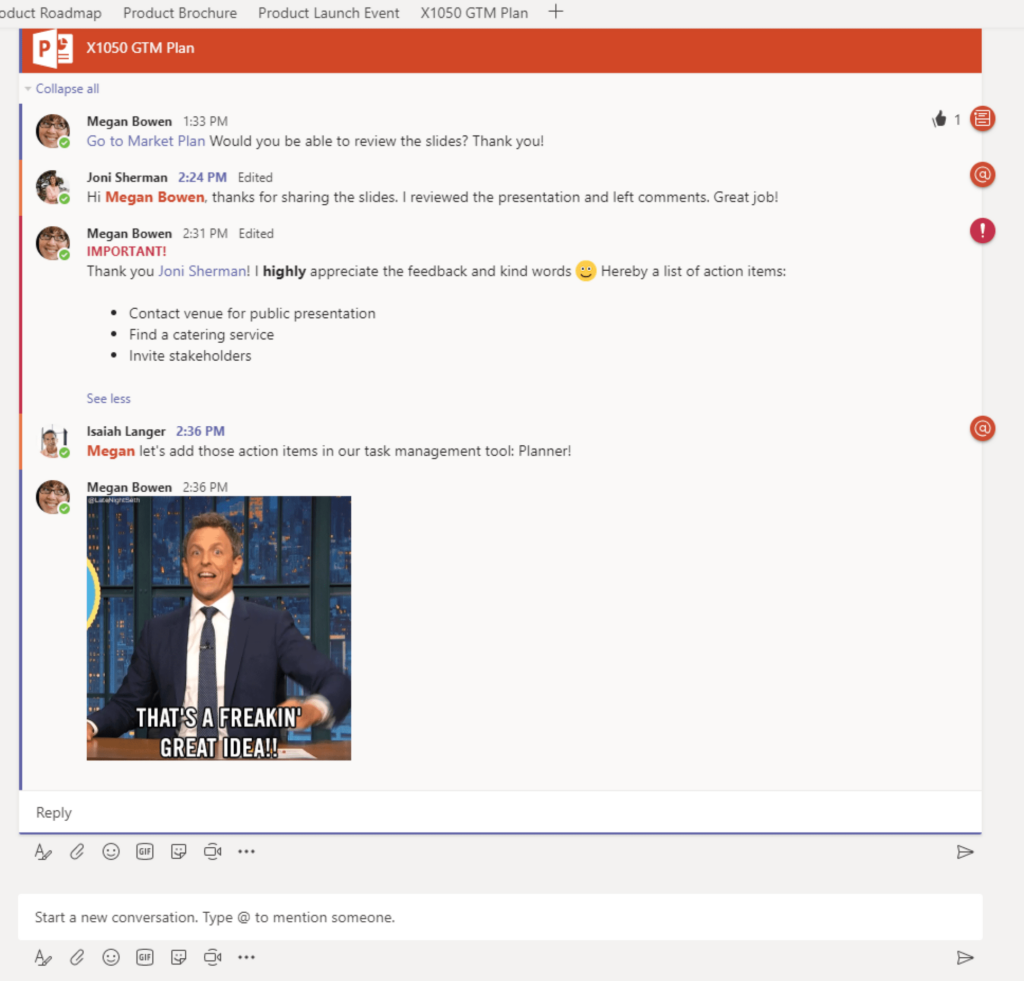Send the reply with arrow icon
Viewport: 1024px width, 981px height.
(965, 852)
